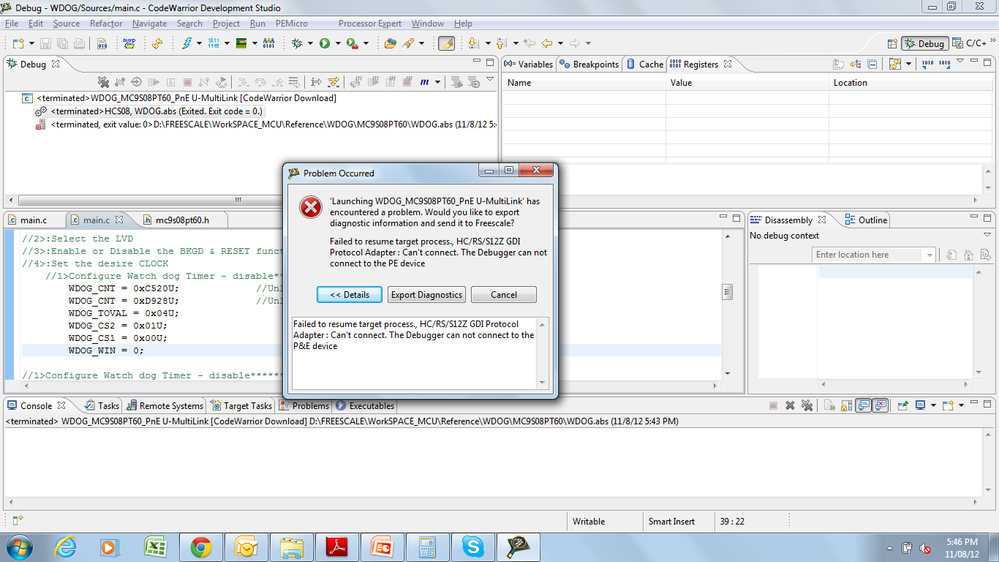Click the Search flashlight toolbar icon

pyautogui.click(x=408, y=43)
